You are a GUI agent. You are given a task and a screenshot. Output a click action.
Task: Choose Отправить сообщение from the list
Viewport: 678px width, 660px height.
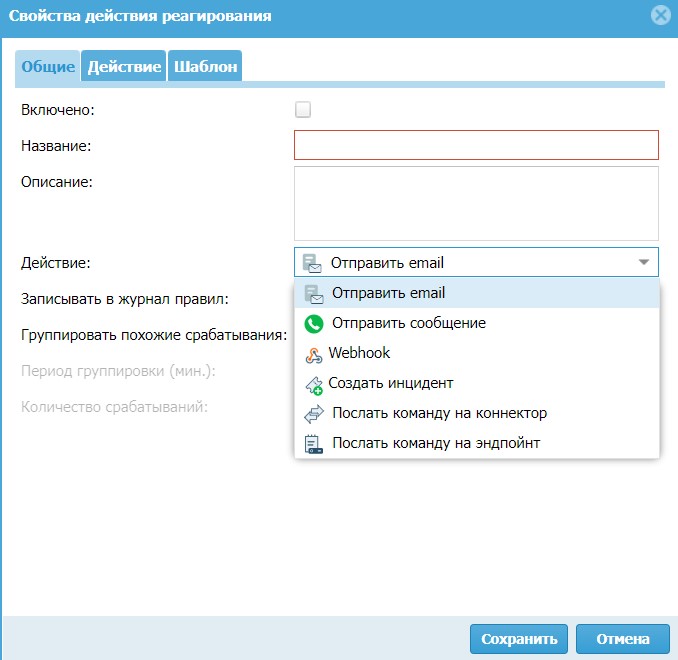408,324
